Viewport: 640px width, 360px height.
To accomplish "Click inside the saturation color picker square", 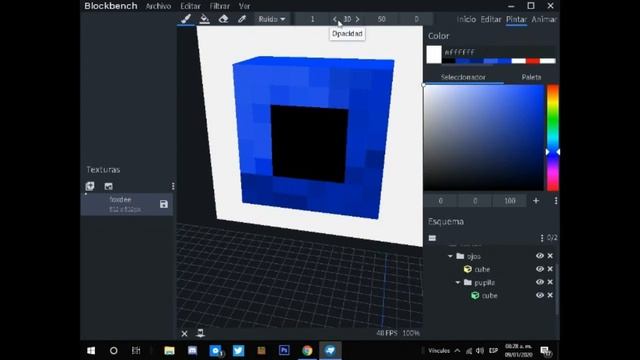I will (484, 138).
